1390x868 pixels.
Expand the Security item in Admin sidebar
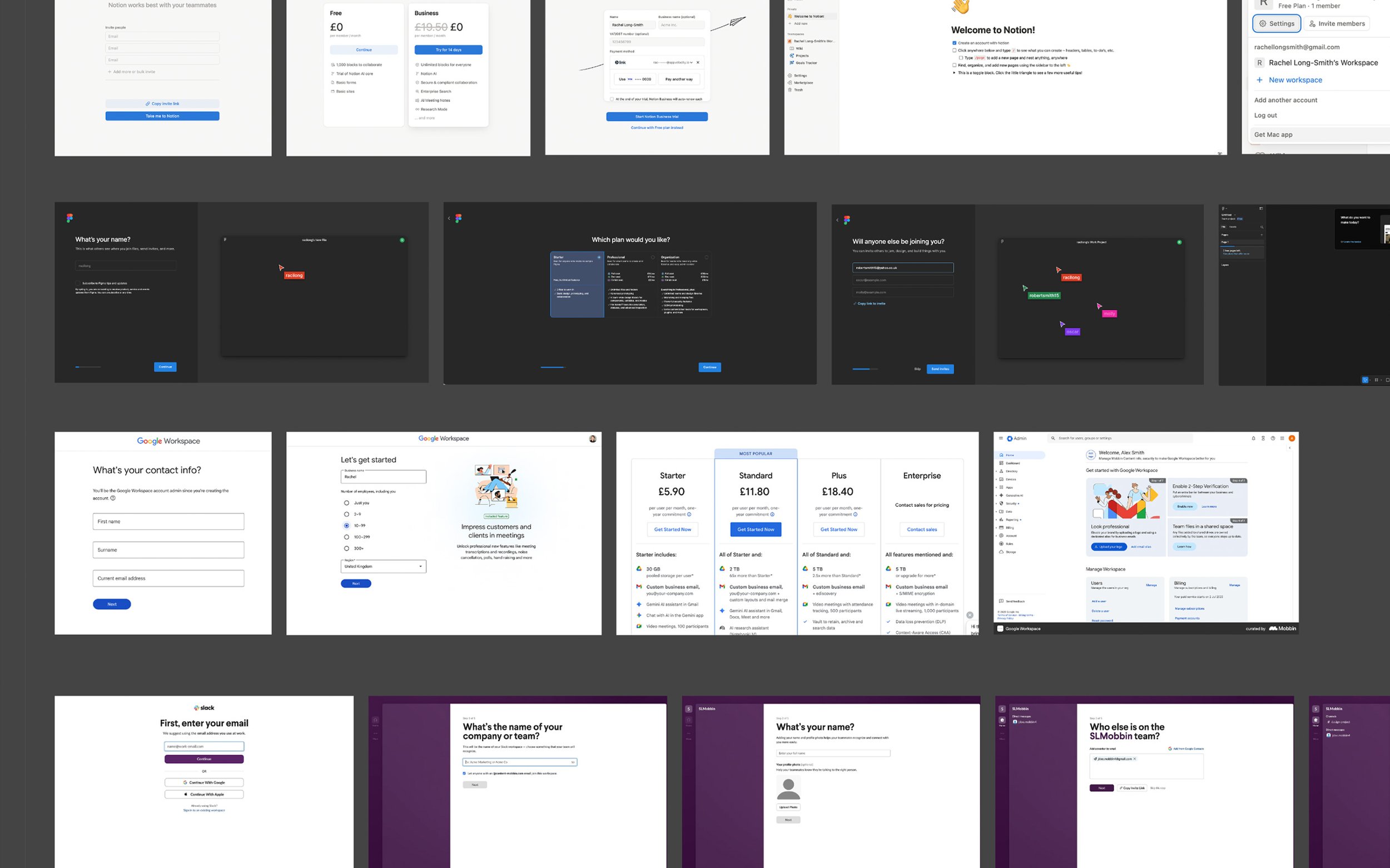tap(1010, 503)
